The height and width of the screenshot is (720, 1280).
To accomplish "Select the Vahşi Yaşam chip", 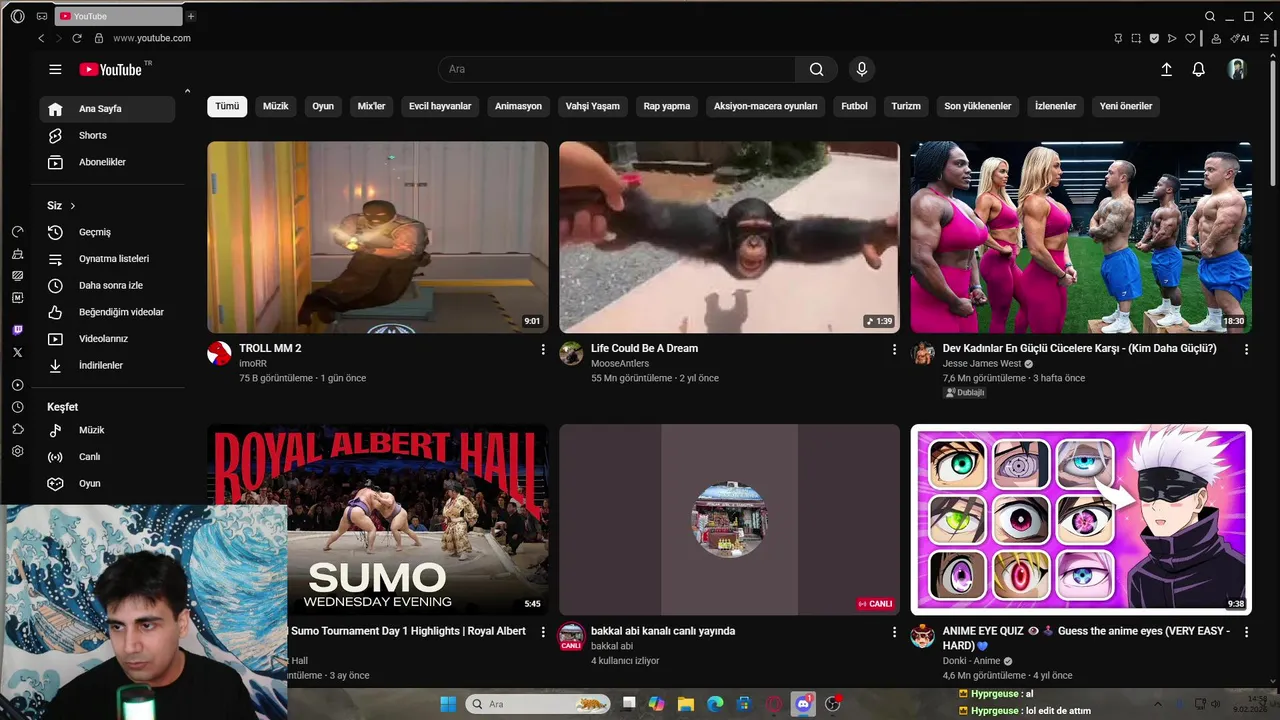I will coord(592,106).
